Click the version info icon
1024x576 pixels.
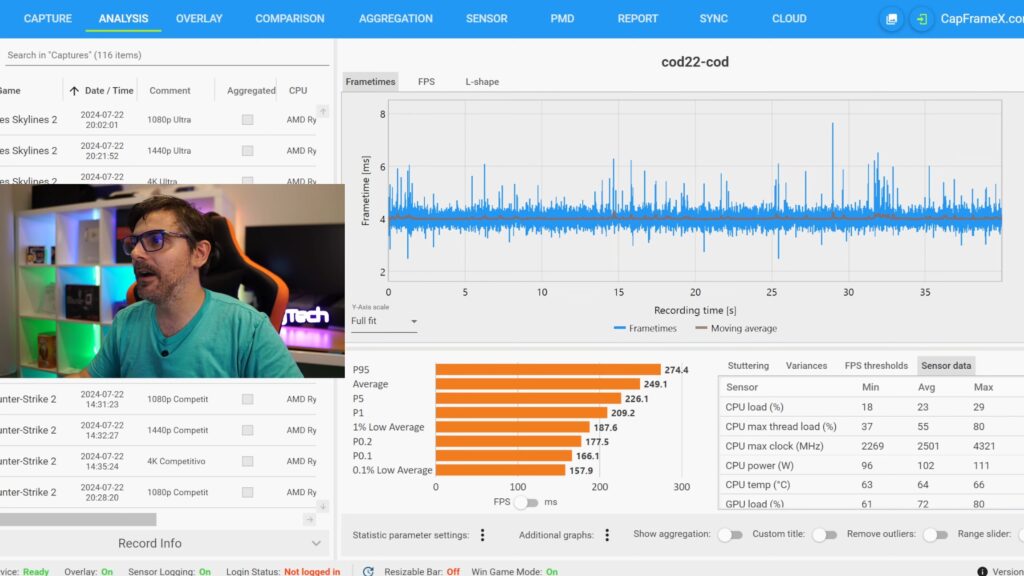tap(982, 571)
